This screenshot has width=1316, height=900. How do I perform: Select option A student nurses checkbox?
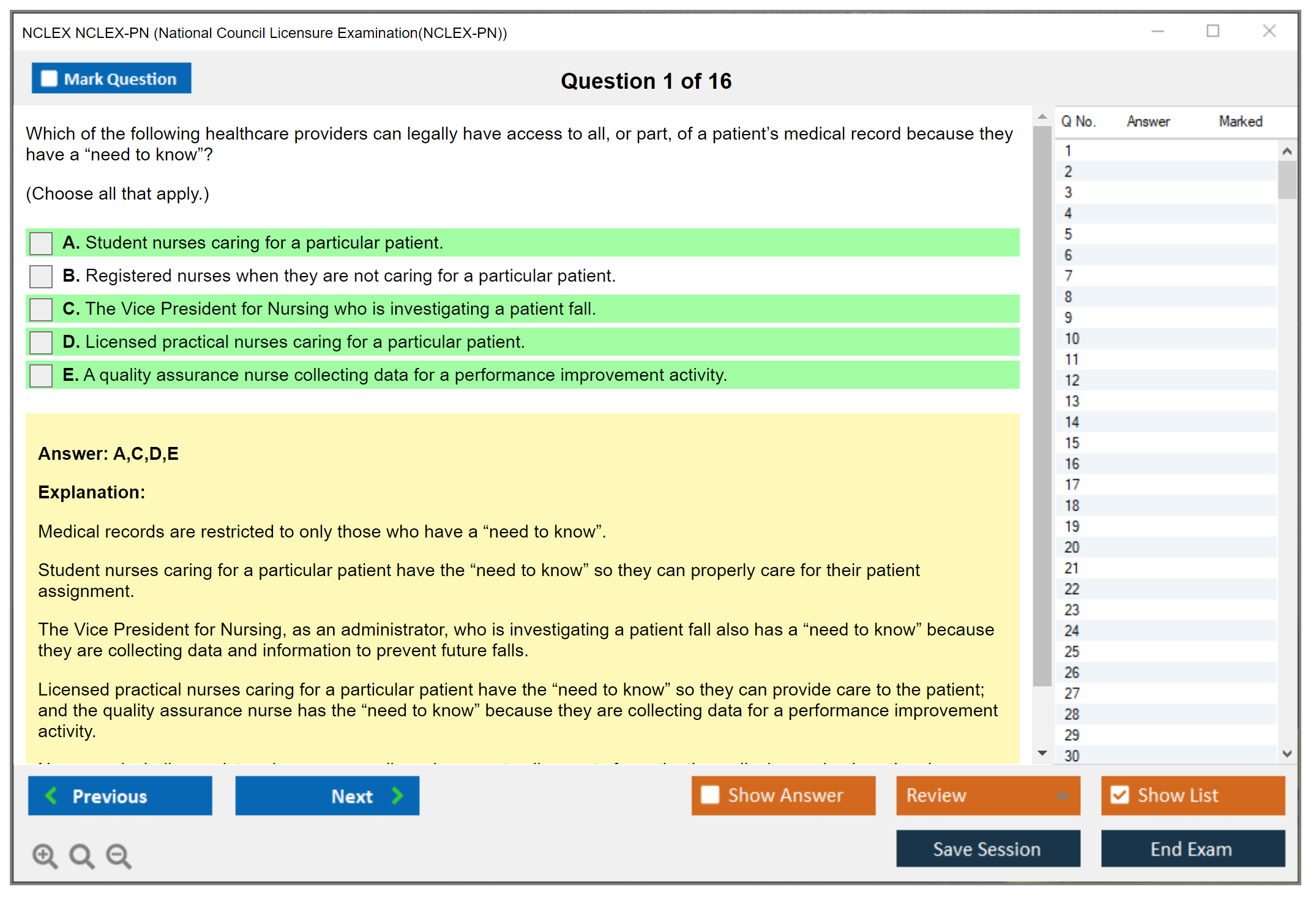click(x=41, y=243)
